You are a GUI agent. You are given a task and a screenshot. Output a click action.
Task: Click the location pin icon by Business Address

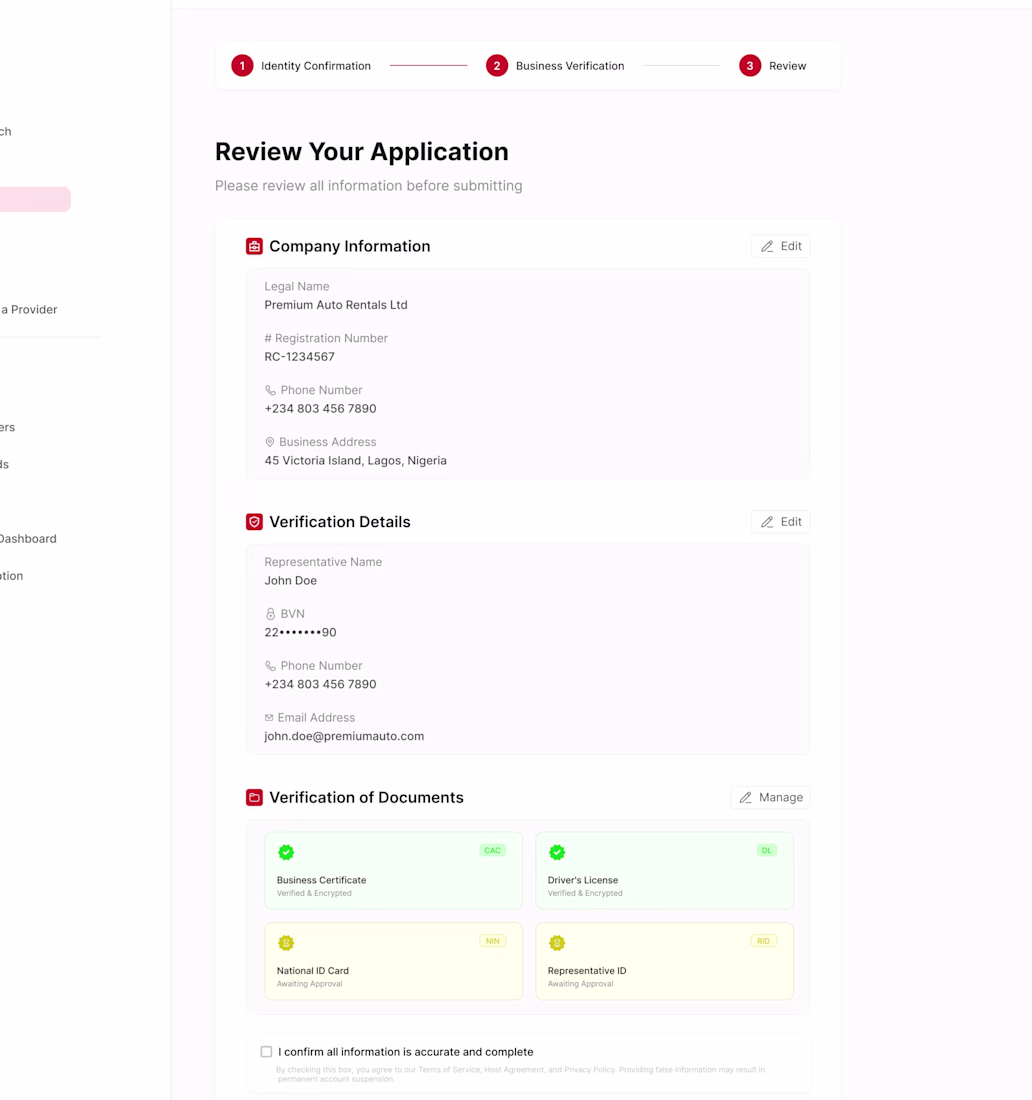pyautogui.click(x=269, y=442)
